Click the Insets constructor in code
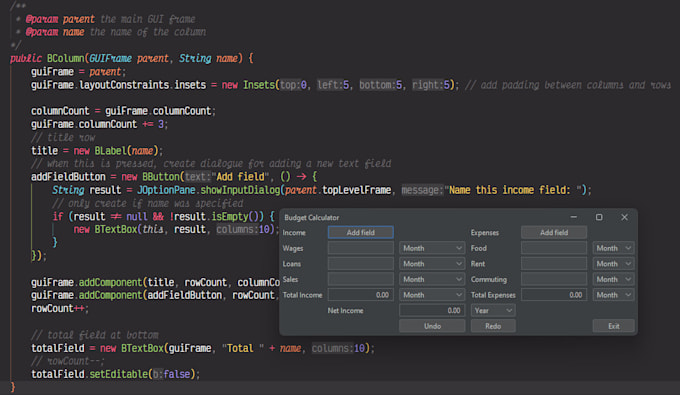Viewport: 680px width, 395px height. tap(259, 85)
